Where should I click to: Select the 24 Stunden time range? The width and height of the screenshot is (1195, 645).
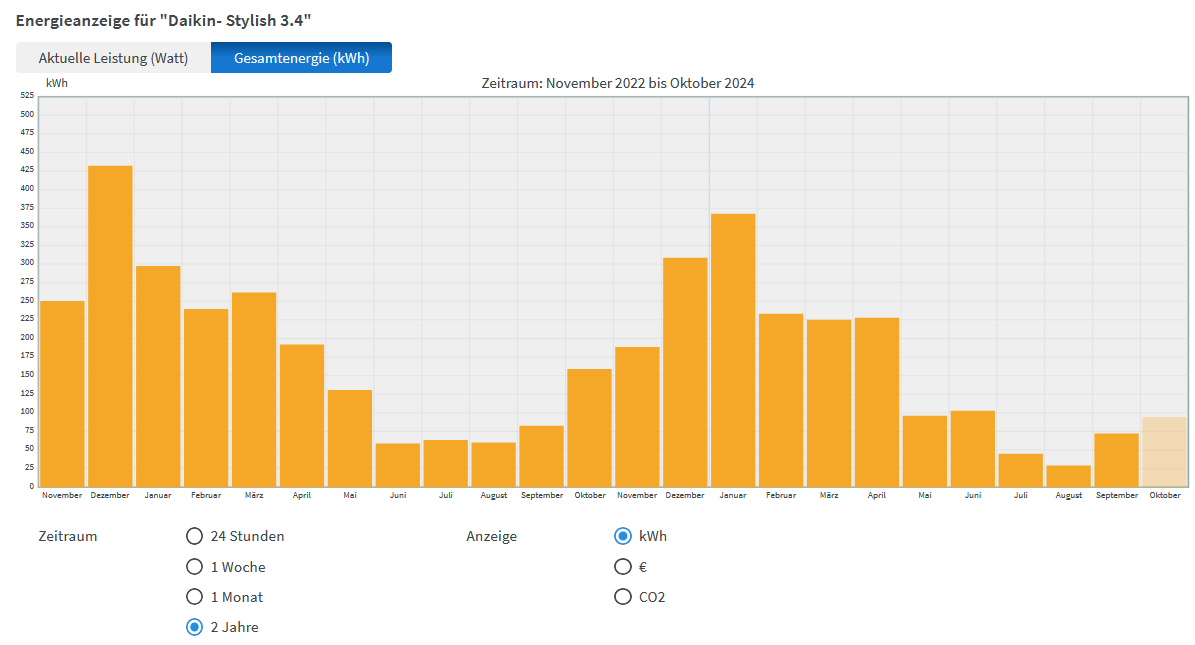pos(194,536)
